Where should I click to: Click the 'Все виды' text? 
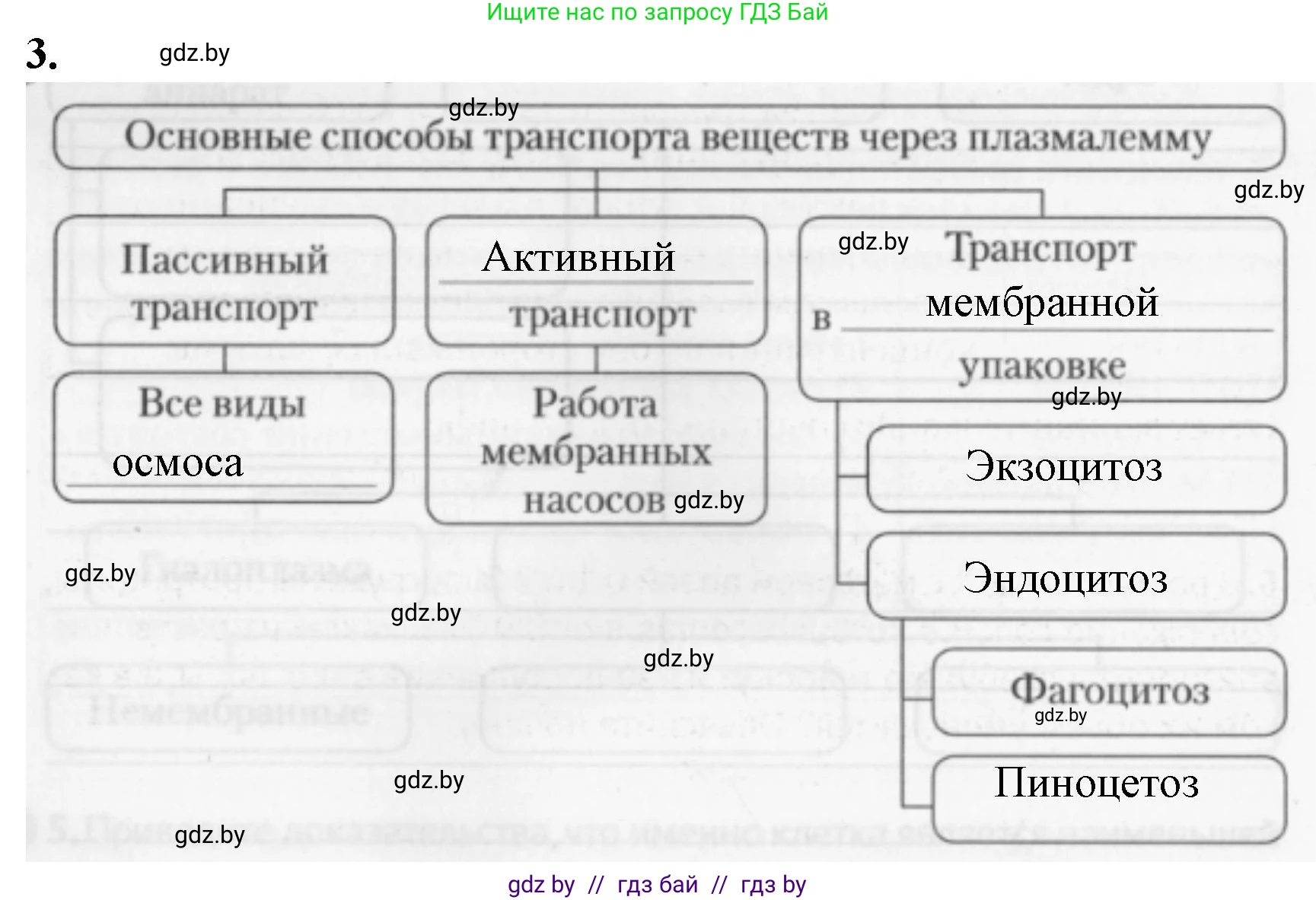pos(221,403)
